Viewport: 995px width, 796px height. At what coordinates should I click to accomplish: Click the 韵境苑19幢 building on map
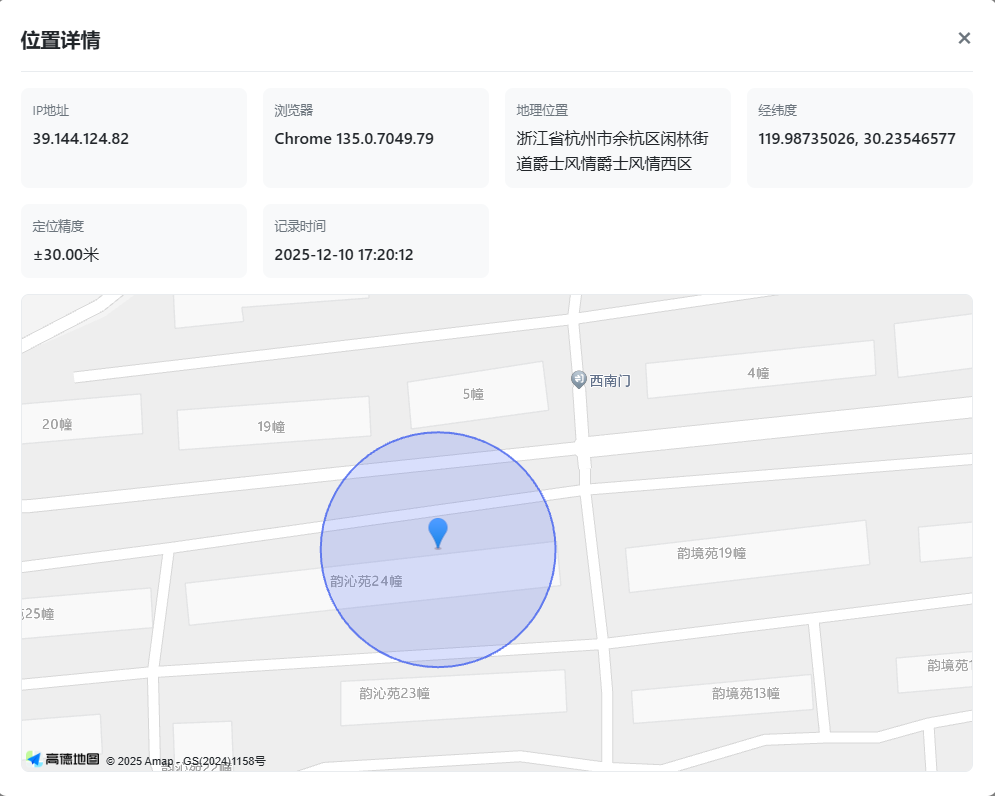tap(711, 553)
